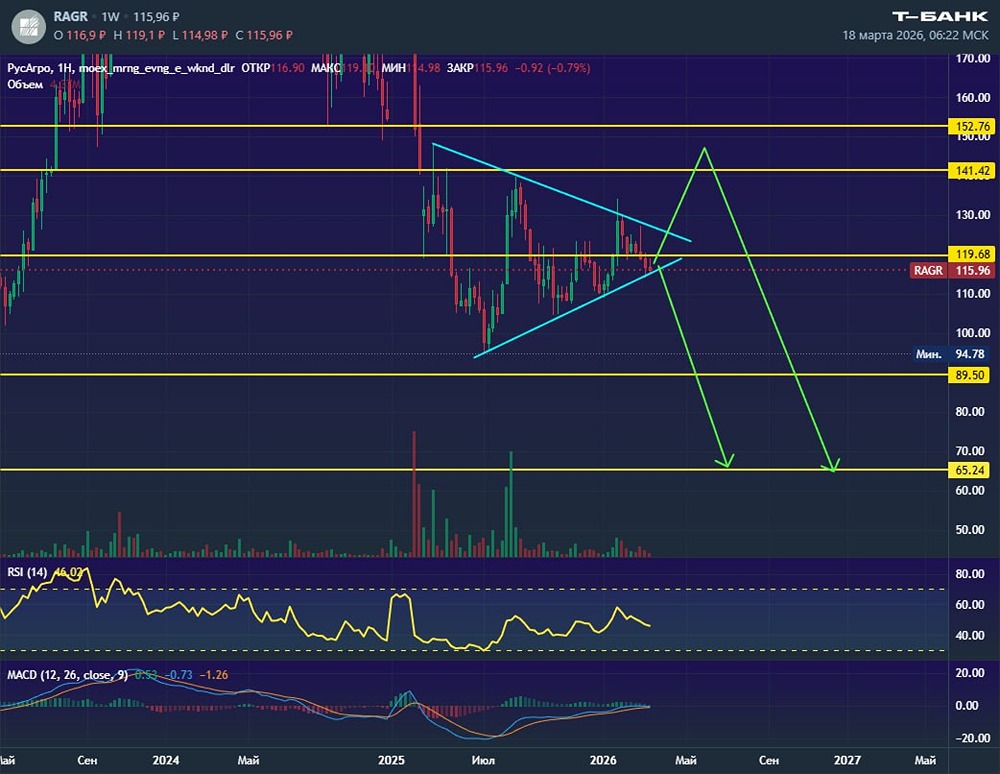Click the RSI (14) indicator label
The image size is (1000, 774).
point(27,572)
